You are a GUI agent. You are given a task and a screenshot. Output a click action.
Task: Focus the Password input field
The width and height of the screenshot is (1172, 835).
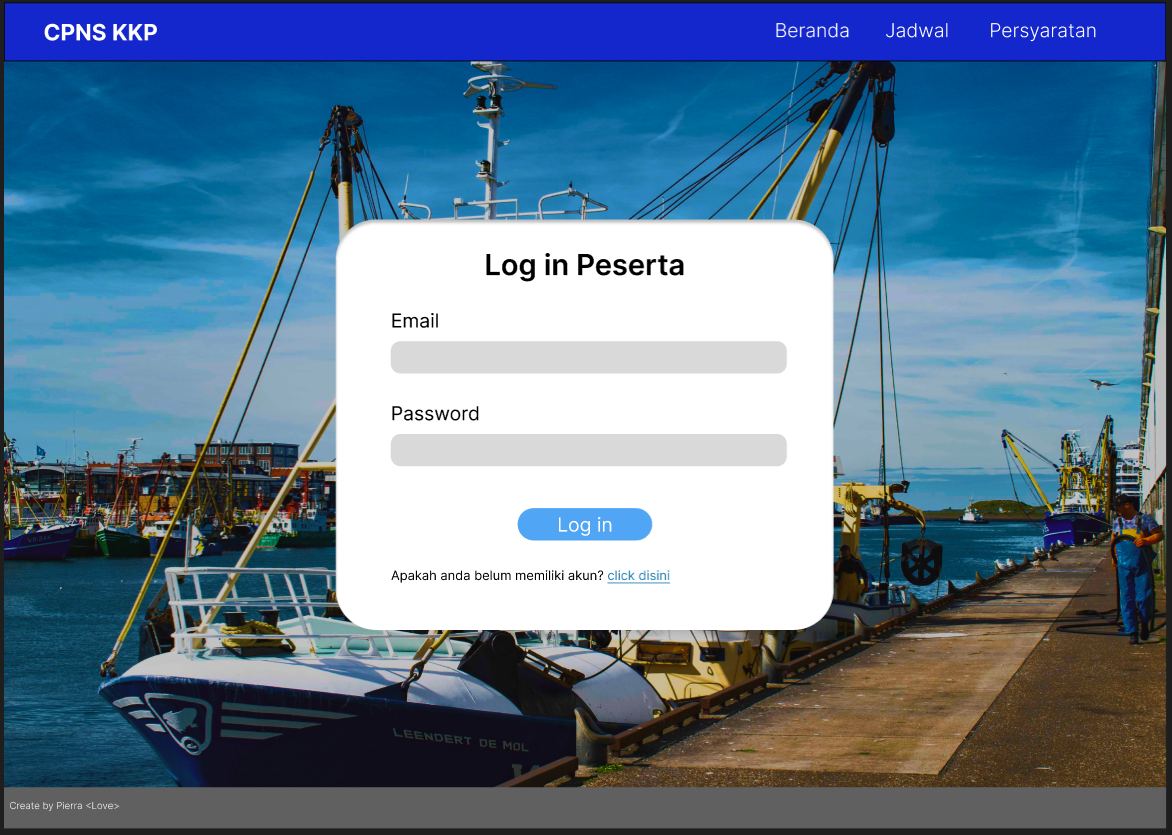point(588,450)
